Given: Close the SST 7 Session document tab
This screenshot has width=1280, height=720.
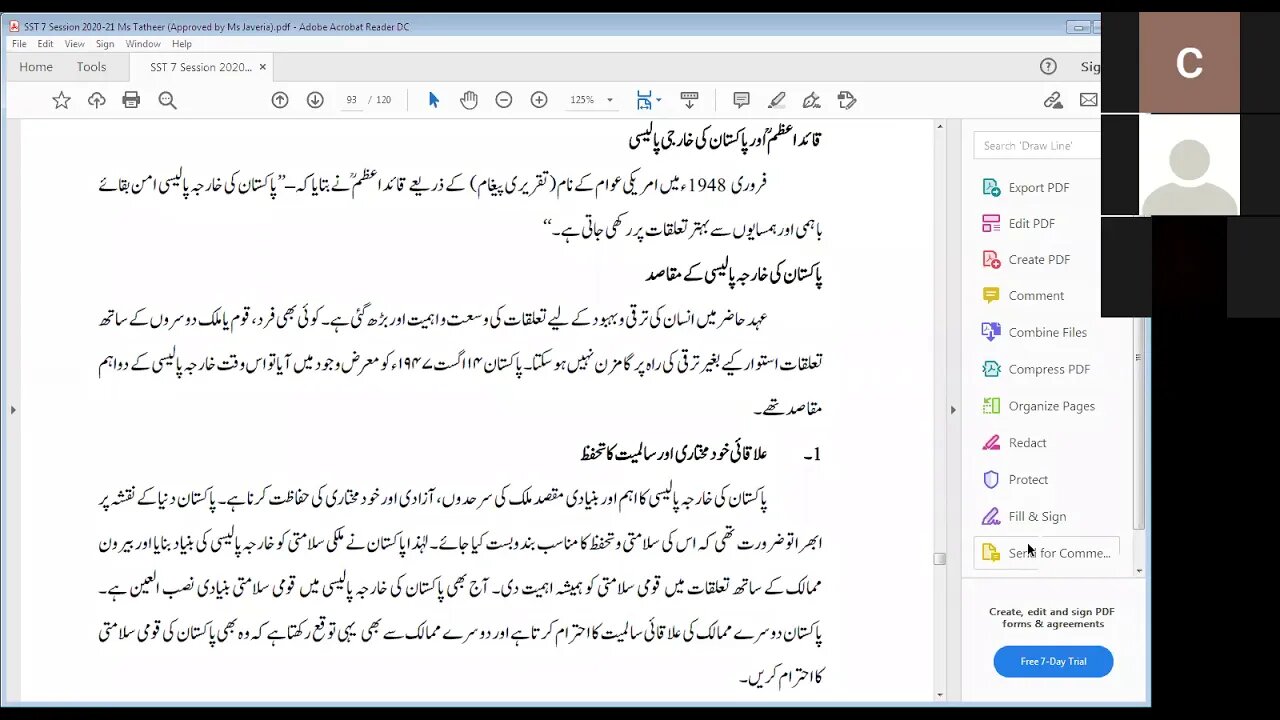Looking at the screenshot, I should point(263,67).
